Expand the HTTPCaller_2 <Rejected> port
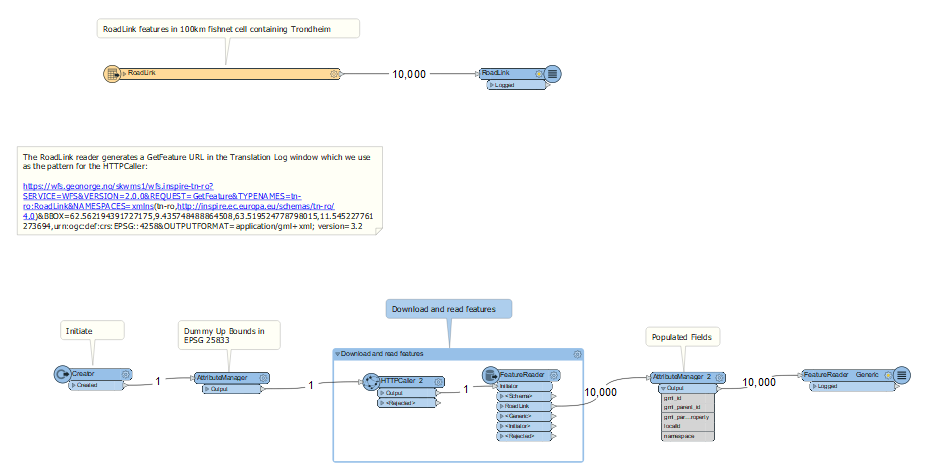Screen dimensions: 933x476 (x=383, y=403)
